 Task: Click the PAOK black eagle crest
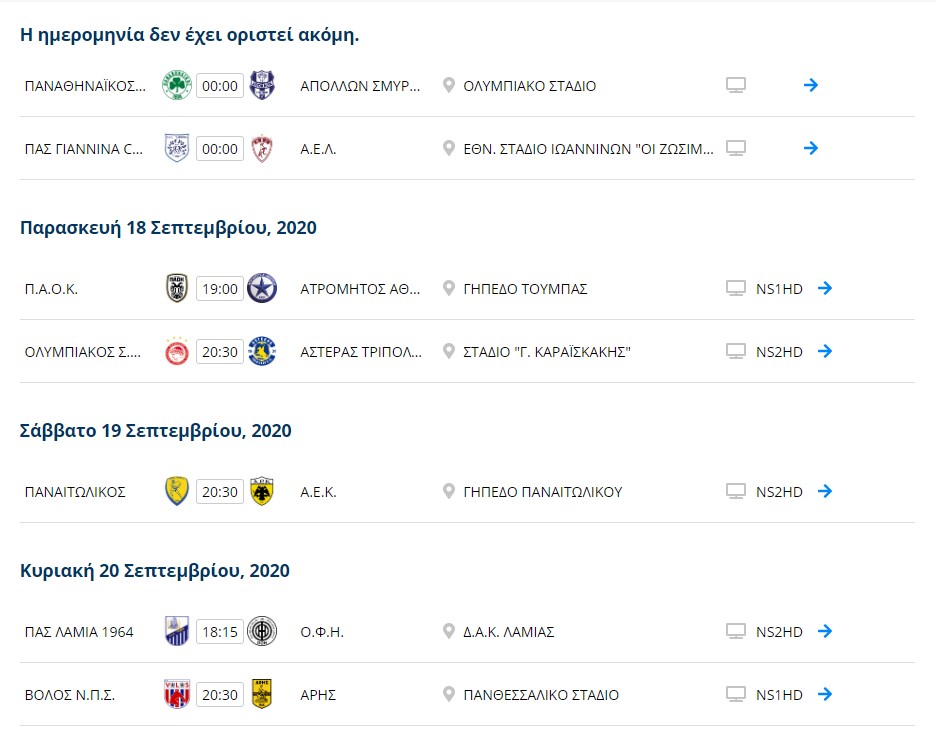177,288
